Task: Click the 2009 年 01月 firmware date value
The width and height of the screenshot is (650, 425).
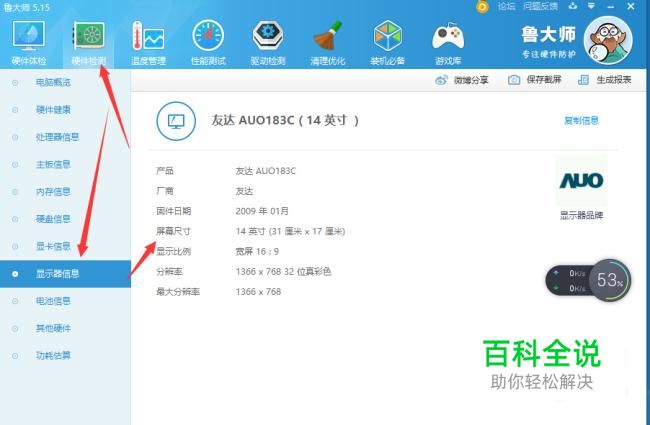Action: click(262, 211)
